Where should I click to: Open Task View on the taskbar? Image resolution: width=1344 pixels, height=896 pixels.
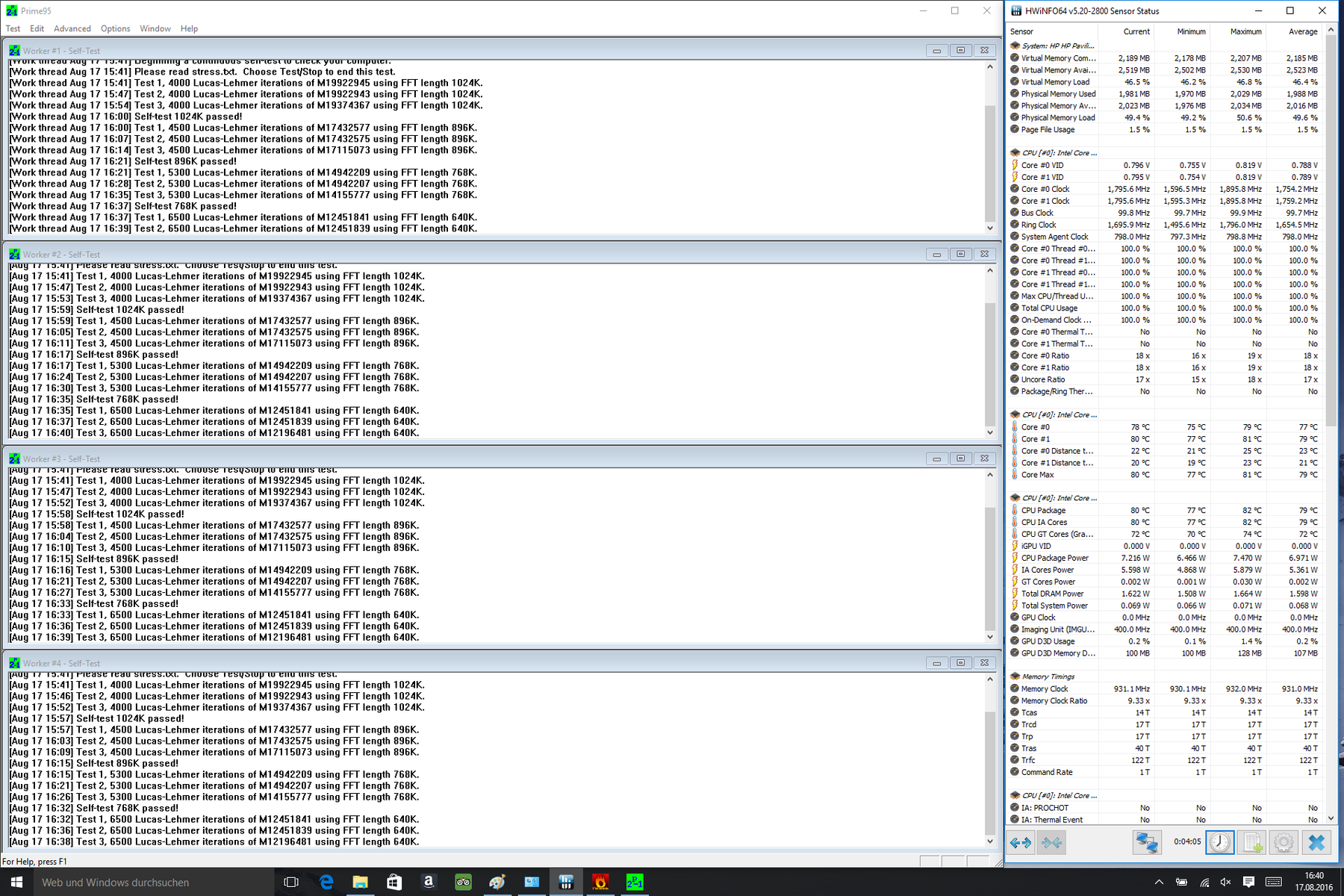(x=291, y=882)
